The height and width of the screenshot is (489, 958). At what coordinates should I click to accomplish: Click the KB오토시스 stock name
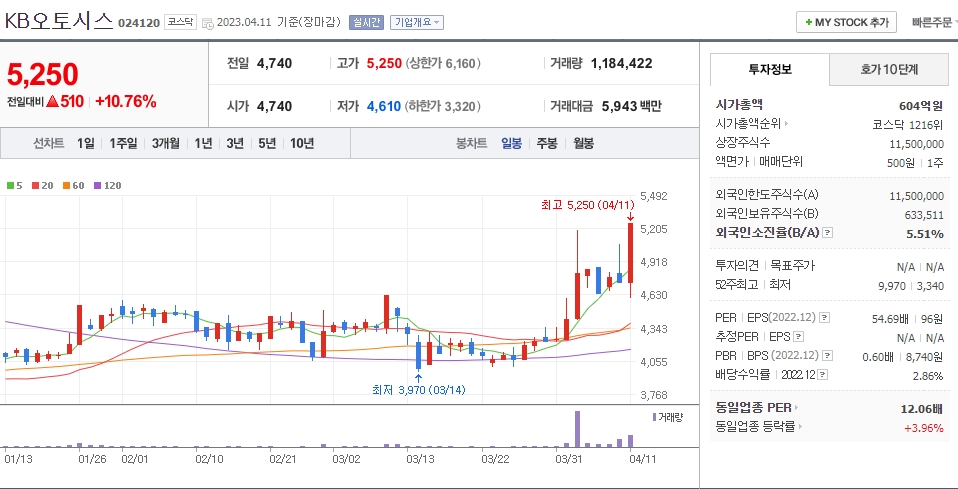(59, 21)
